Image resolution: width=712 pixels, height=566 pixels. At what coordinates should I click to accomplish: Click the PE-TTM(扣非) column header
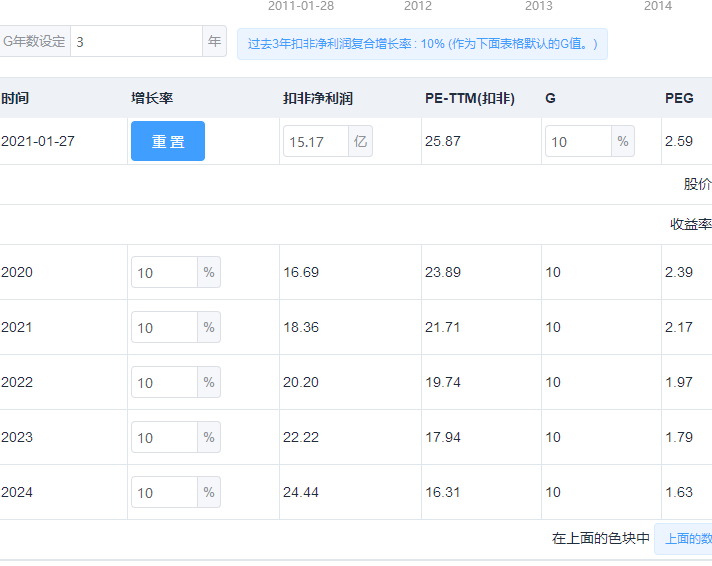coord(469,98)
